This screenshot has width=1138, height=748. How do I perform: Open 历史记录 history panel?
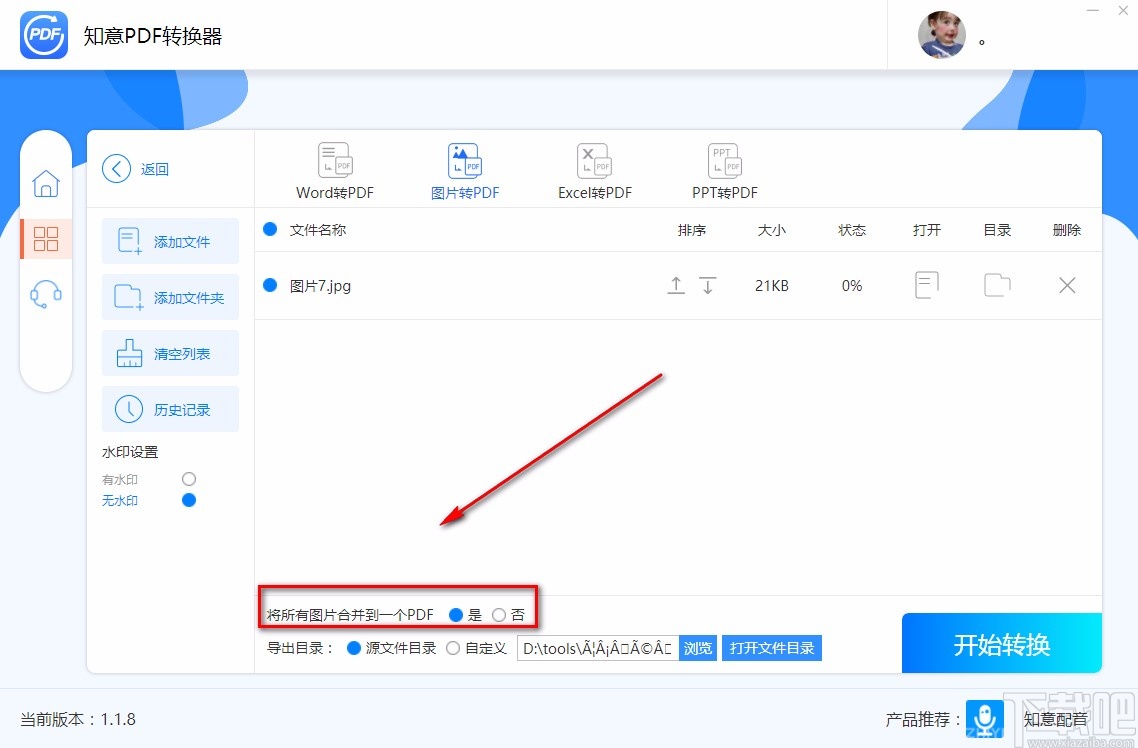click(170, 409)
